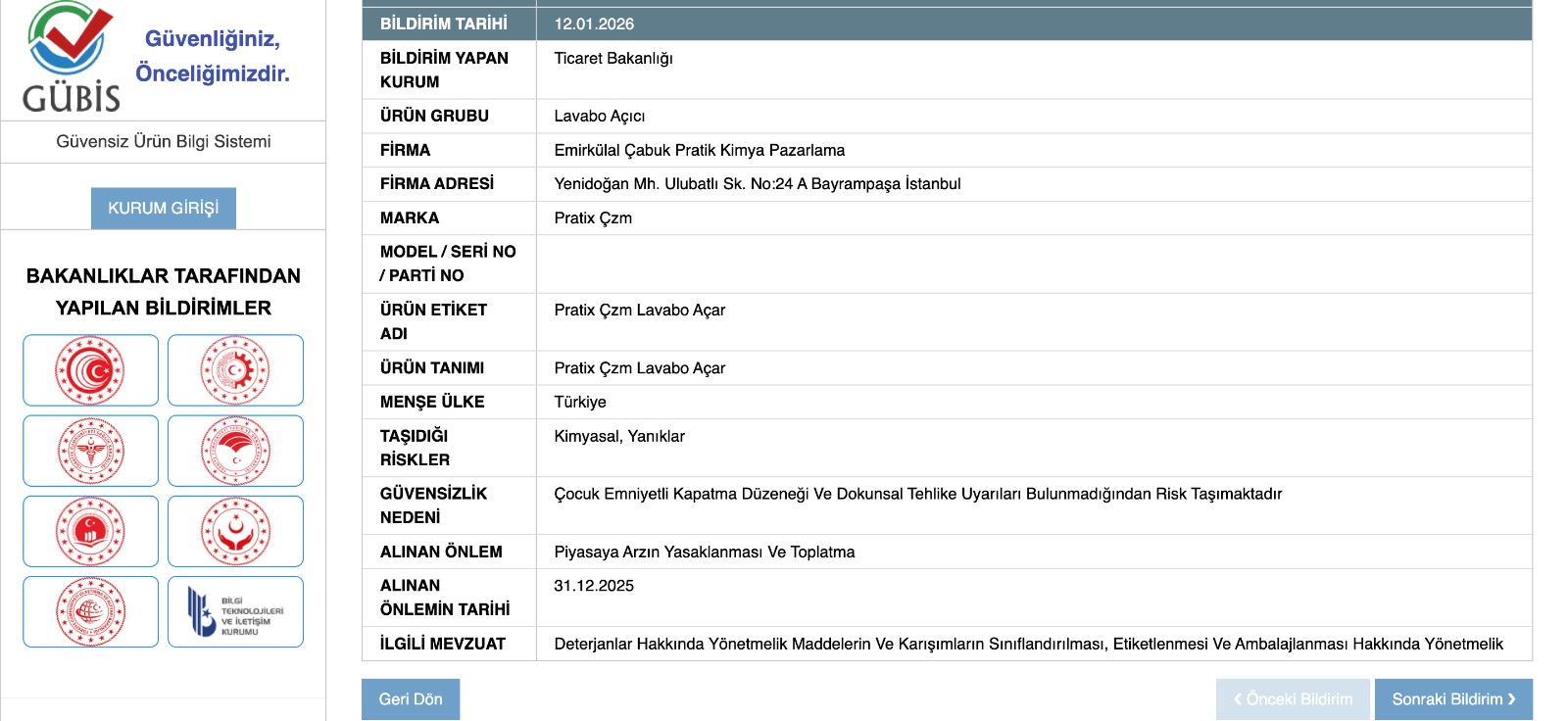Image resolution: width=1568 pixels, height=721 pixels.
Task: Open the Ulaştırma ve Altyapı Bakanlığı globe emblem
Action: pyautogui.click(x=90, y=611)
